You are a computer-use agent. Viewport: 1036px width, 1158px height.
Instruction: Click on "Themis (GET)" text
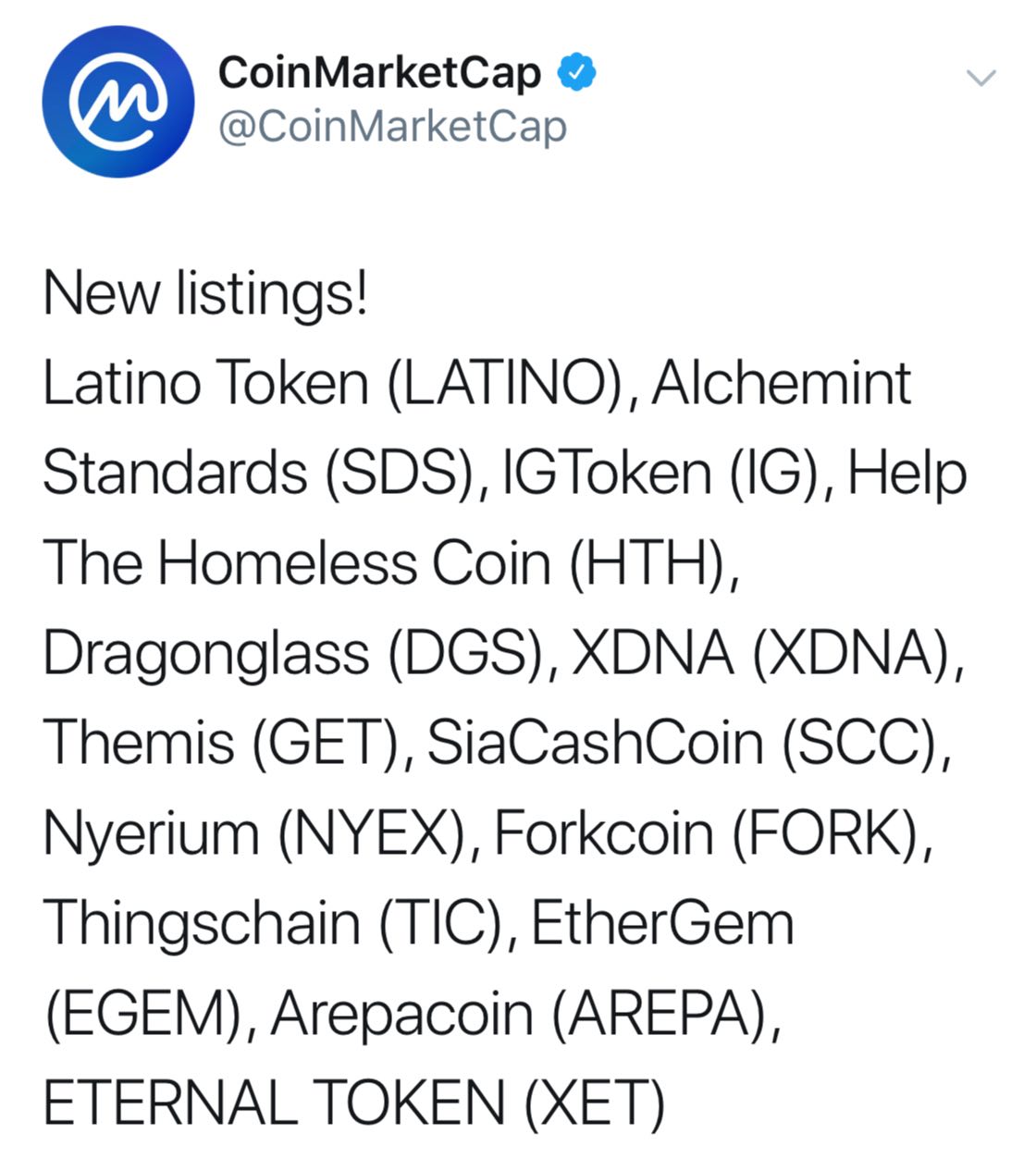click(221, 743)
